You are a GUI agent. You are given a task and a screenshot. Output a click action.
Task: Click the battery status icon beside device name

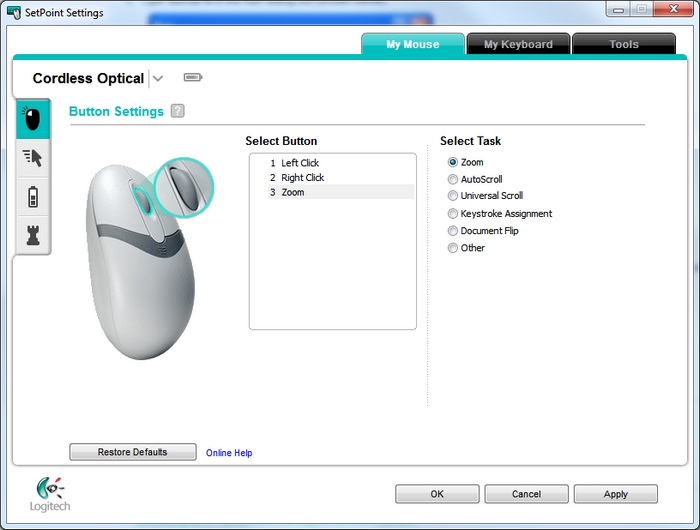193,78
